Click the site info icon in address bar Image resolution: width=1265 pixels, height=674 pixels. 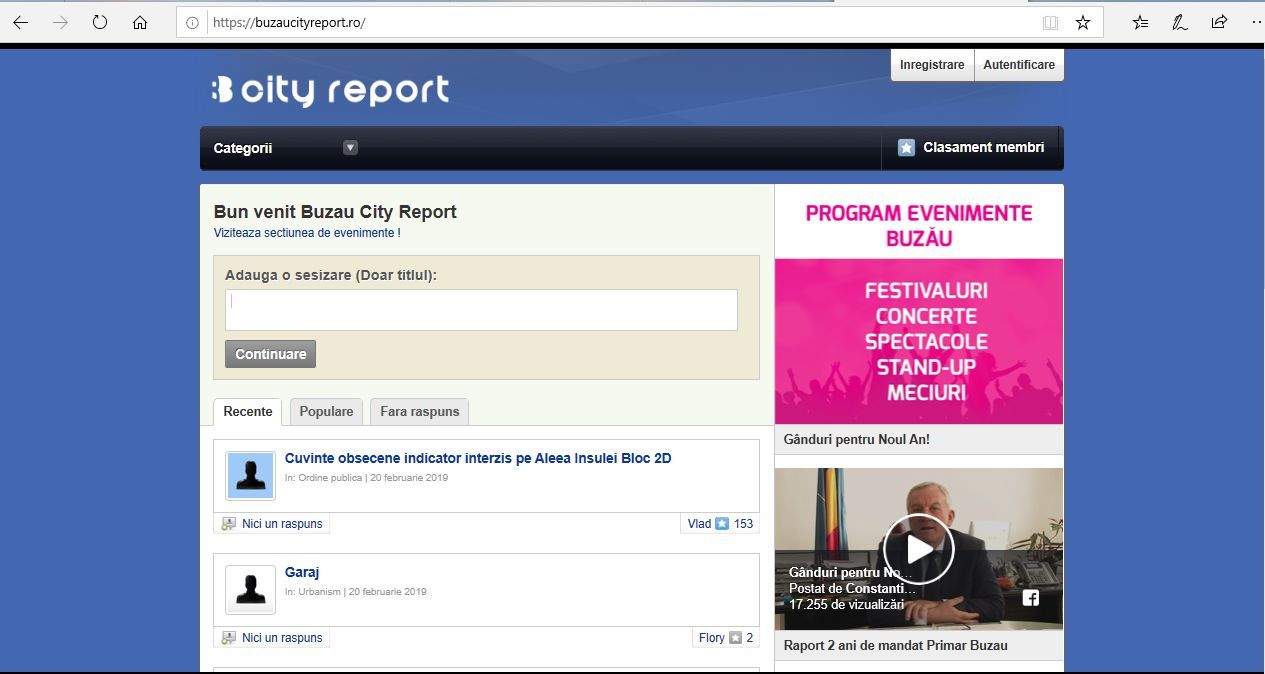[191, 21]
